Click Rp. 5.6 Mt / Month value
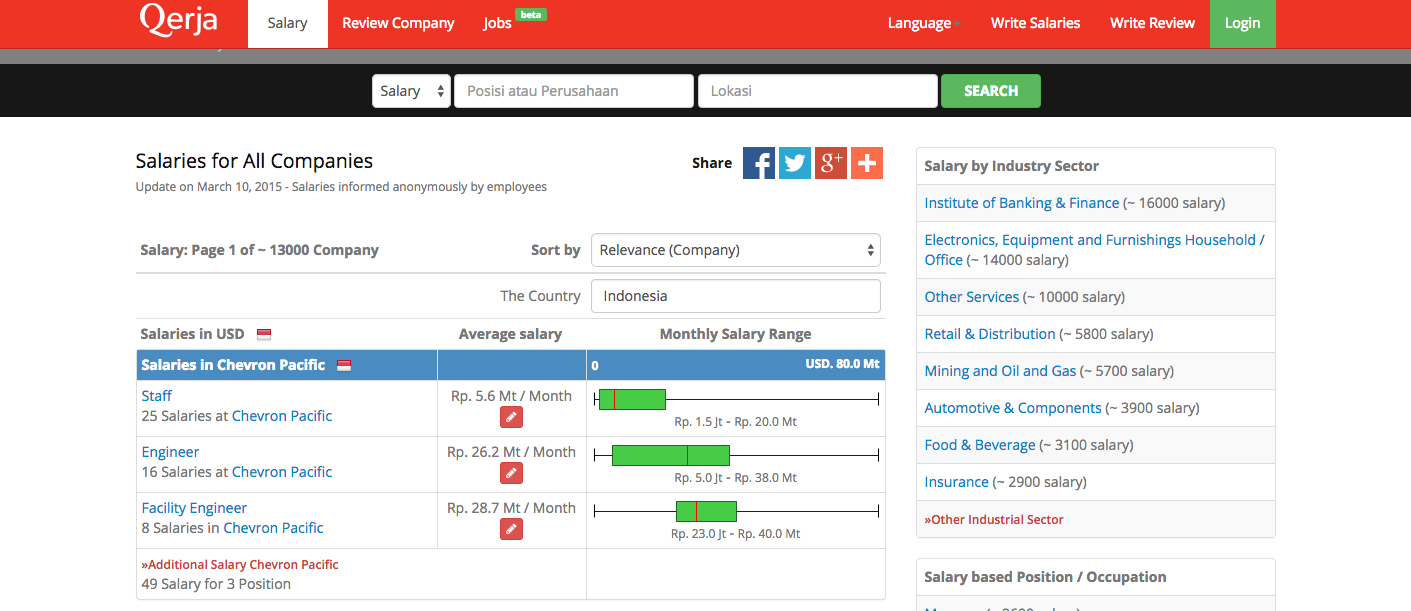Image resolution: width=1411 pixels, height=611 pixels. click(511, 396)
